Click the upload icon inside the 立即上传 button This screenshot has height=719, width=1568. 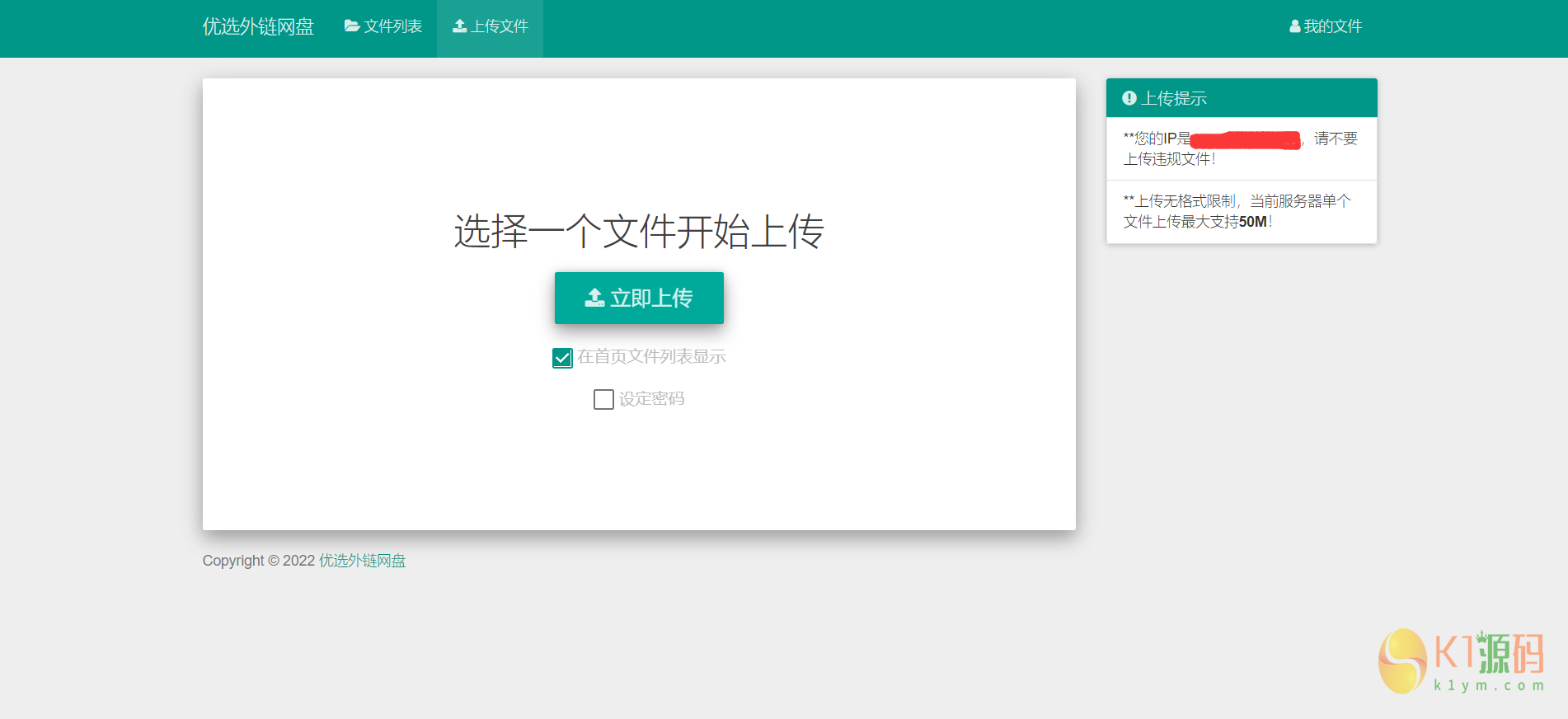pos(594,298)
